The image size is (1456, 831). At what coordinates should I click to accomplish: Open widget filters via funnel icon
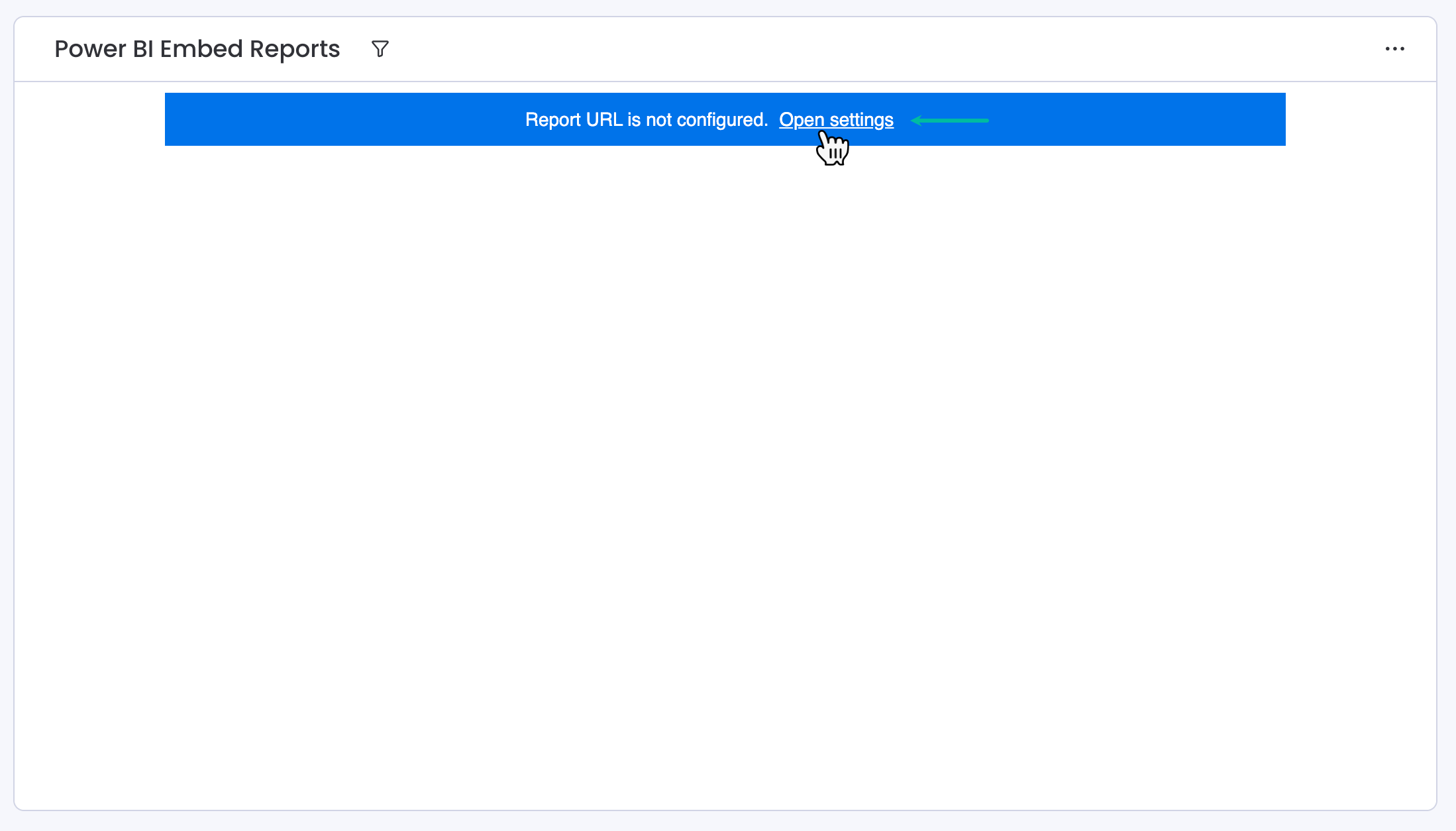coord(380,49)
